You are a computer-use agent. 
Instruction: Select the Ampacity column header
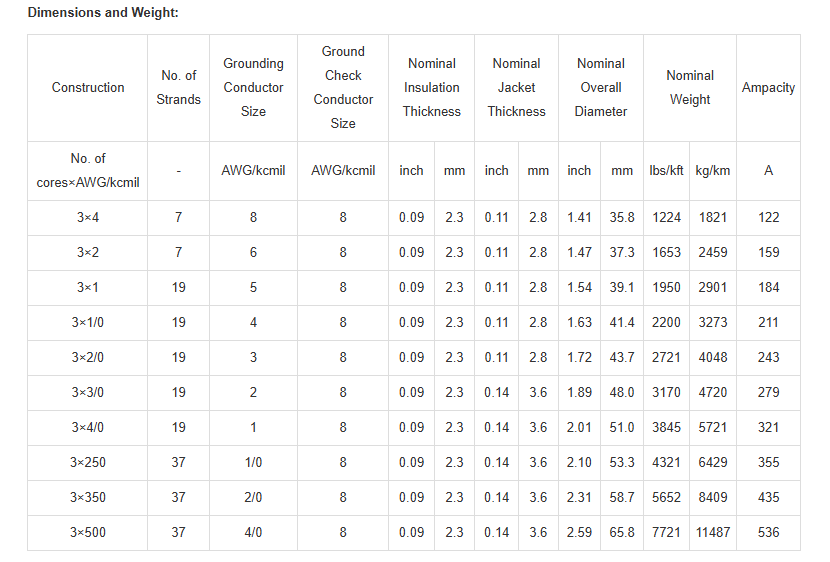[x=768, y=87]
